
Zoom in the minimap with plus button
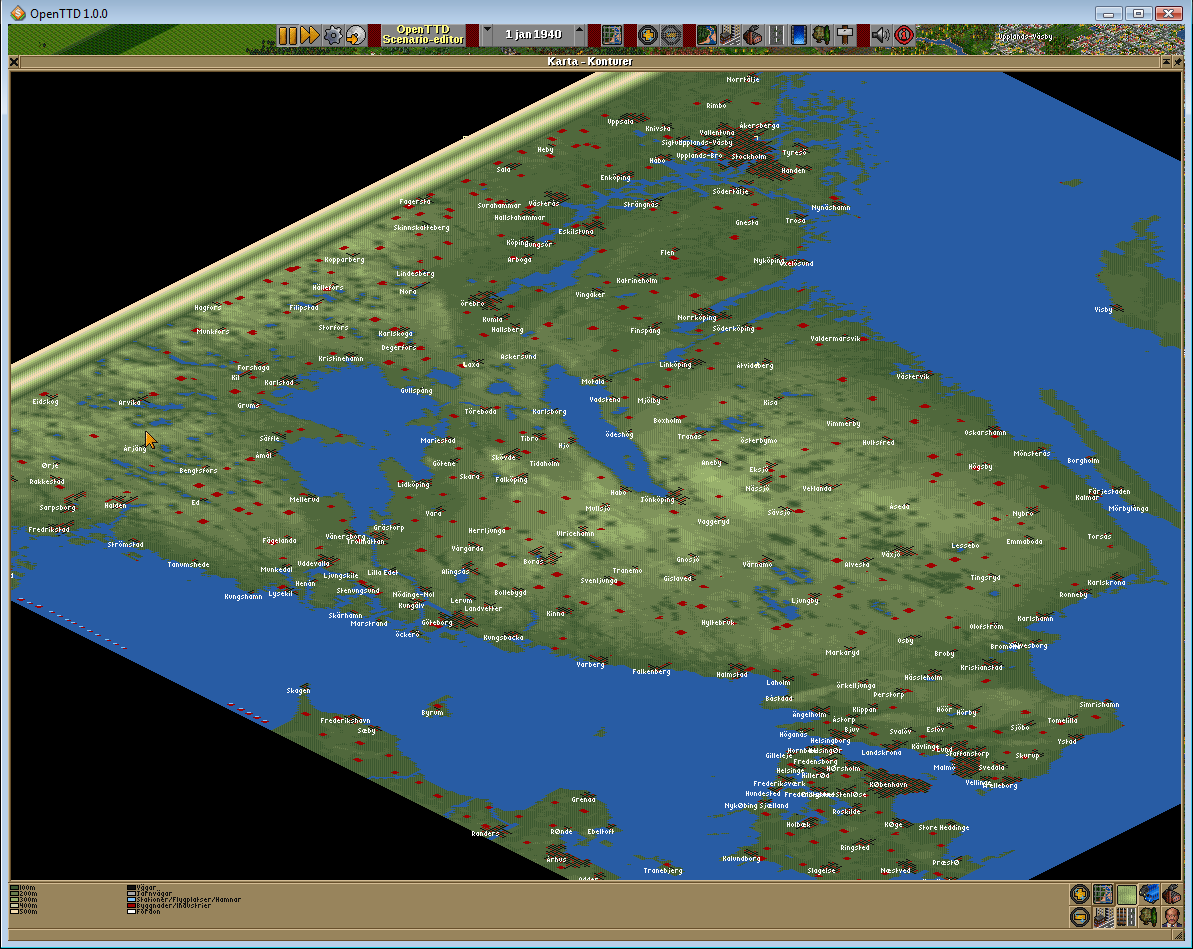[x=1080, y=894]
